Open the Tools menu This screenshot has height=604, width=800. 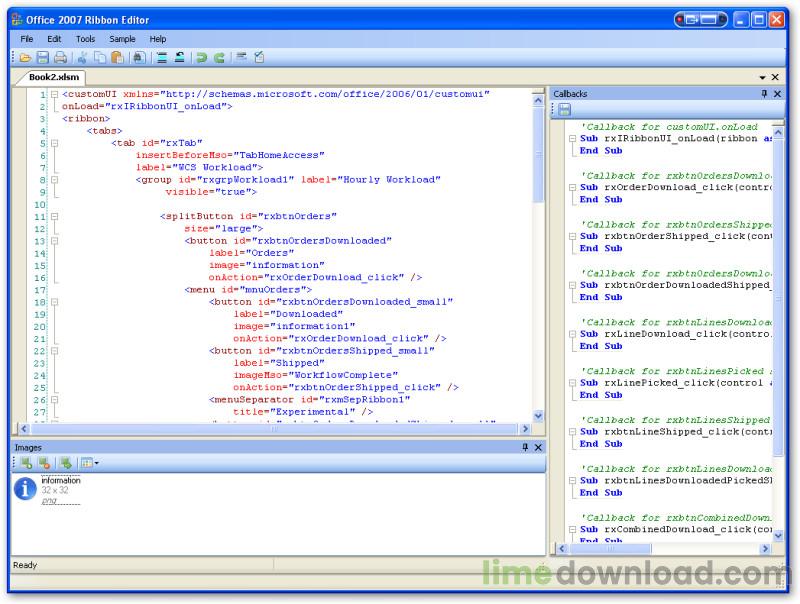(x=85, y=38)
